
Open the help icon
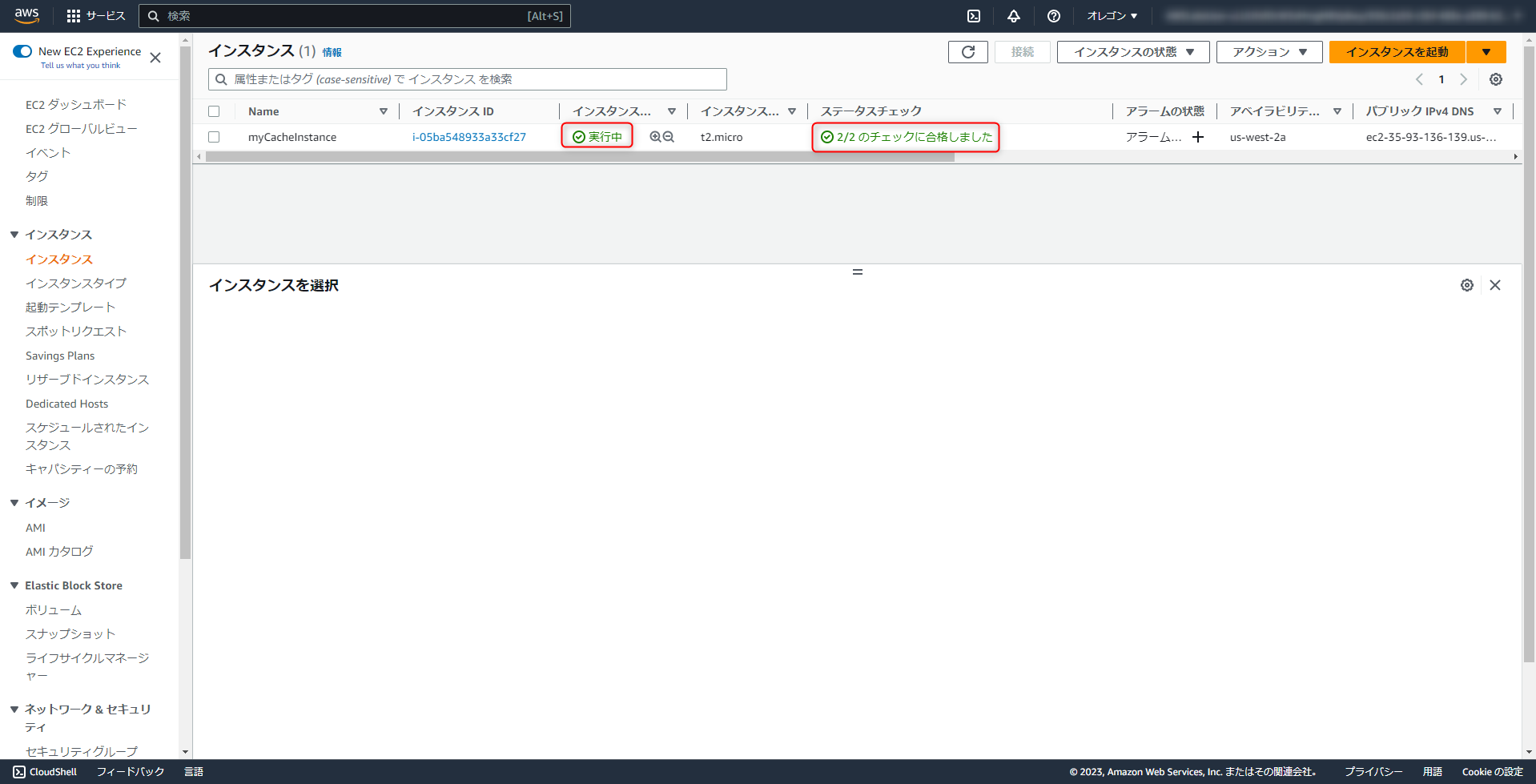(x=1053, y=15)
